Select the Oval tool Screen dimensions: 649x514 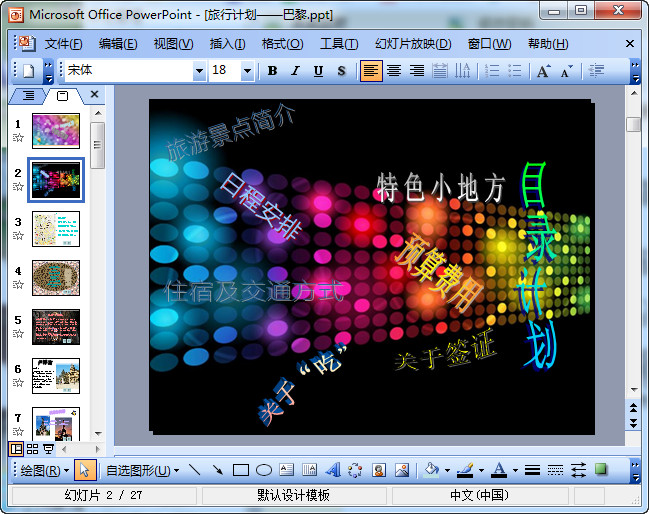tap(264, 470)
